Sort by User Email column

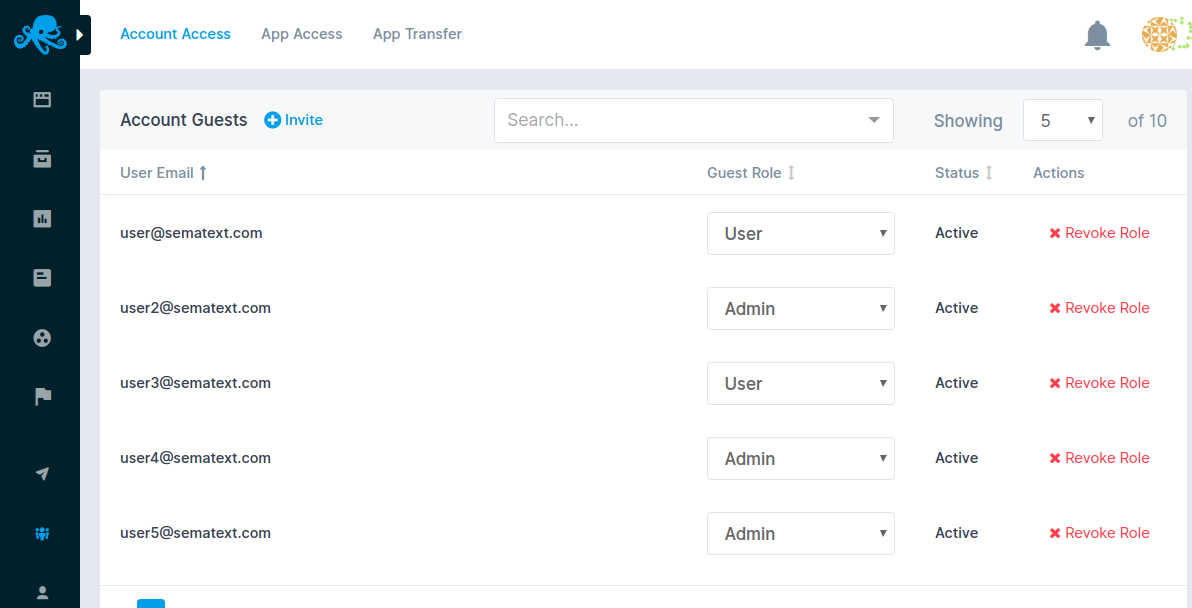pos(163,173)
